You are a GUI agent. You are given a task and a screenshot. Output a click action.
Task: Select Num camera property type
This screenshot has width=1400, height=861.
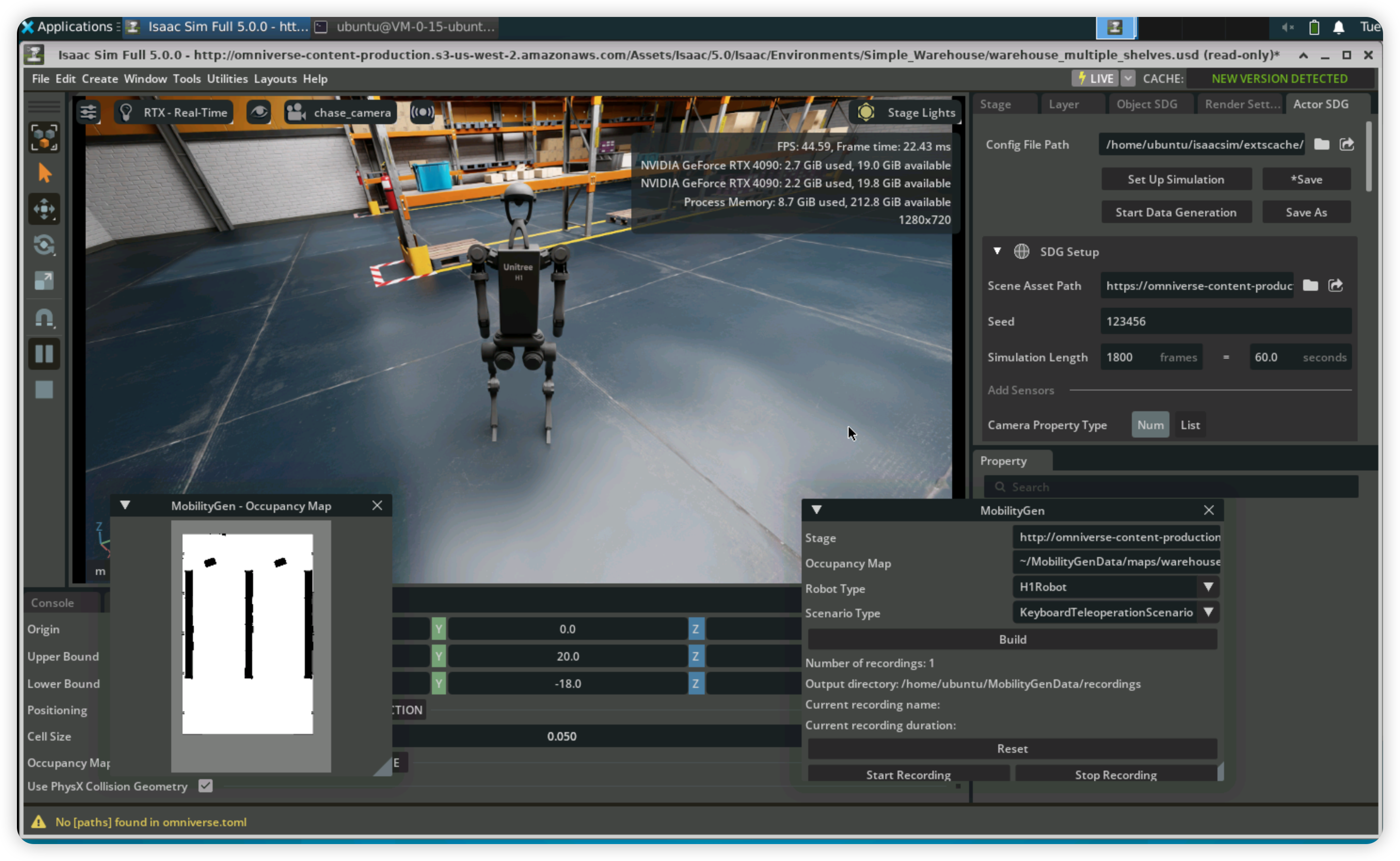coord(1150,425)
